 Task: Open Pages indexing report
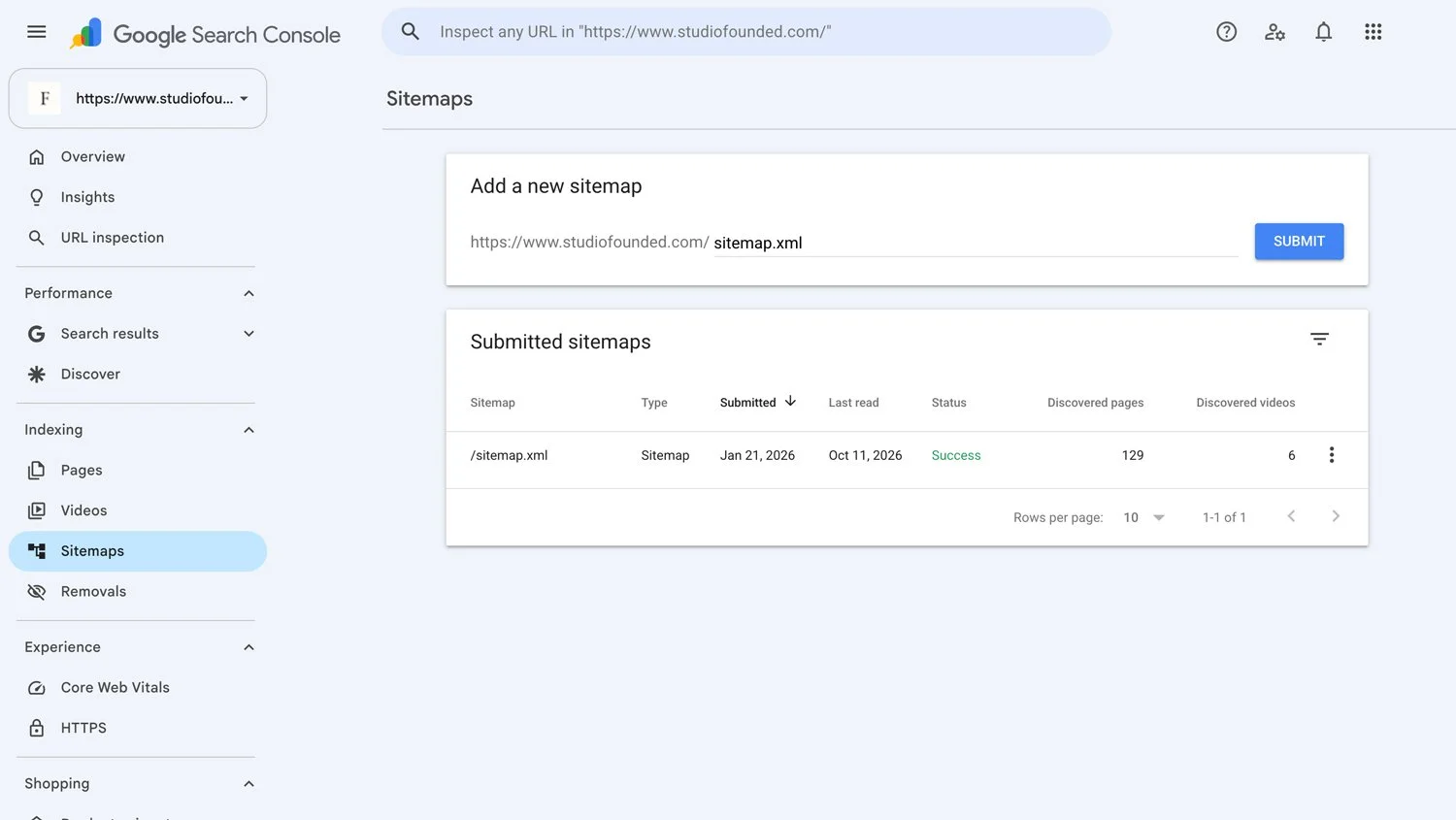pos(138,471)
